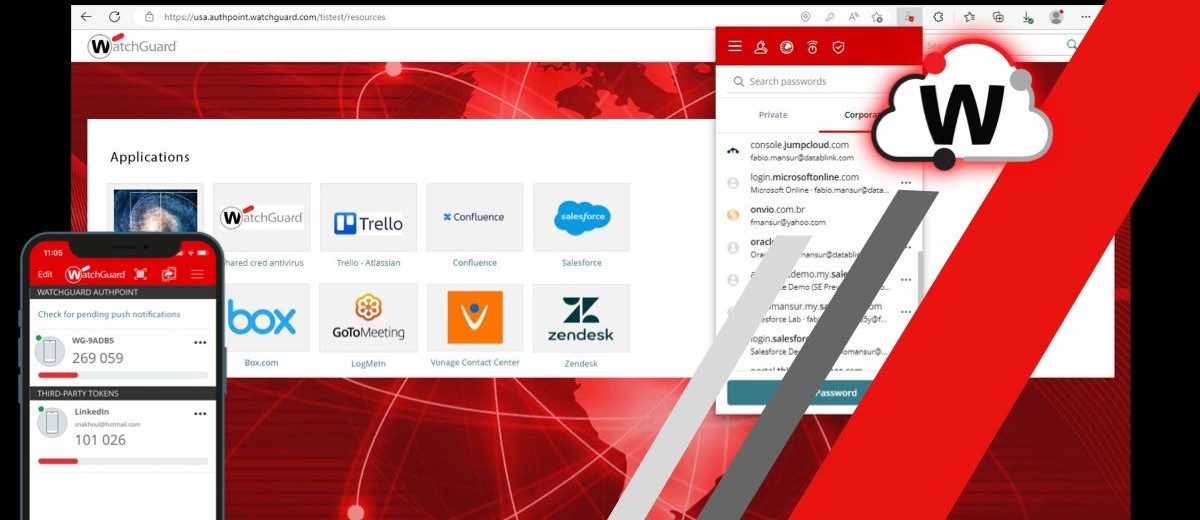Open the phone app hamburger menu
This screenshot has height=520, width=1200.
click(197, 274)
